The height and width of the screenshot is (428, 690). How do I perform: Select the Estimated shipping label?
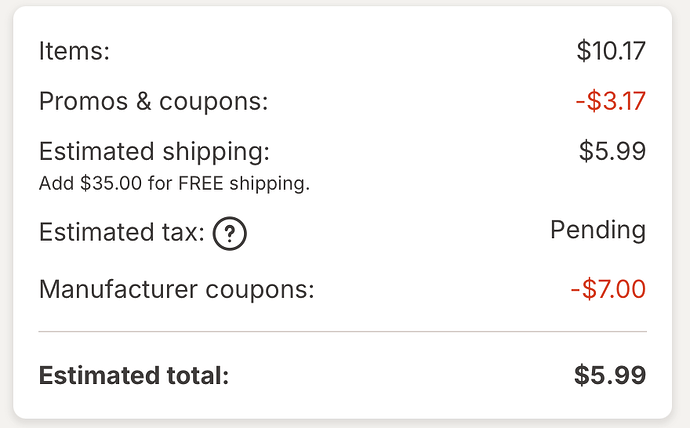click(x=154, y=152)
